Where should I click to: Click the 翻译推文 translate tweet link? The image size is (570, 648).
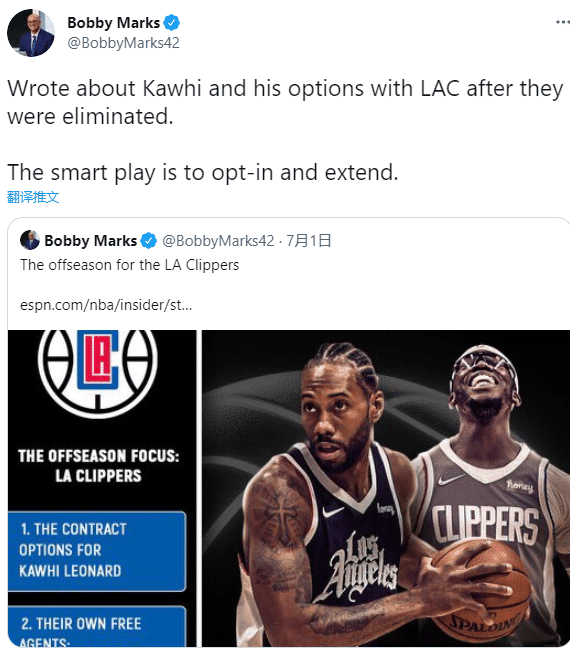click(x=33, y=197)
